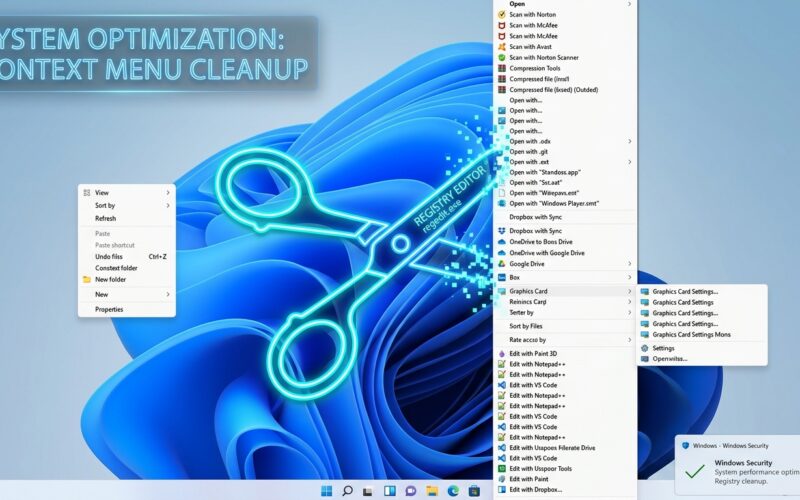Screen dimensions: 800x500
Task: Open the Widgets icon on the taskbar
Action: 389,491
